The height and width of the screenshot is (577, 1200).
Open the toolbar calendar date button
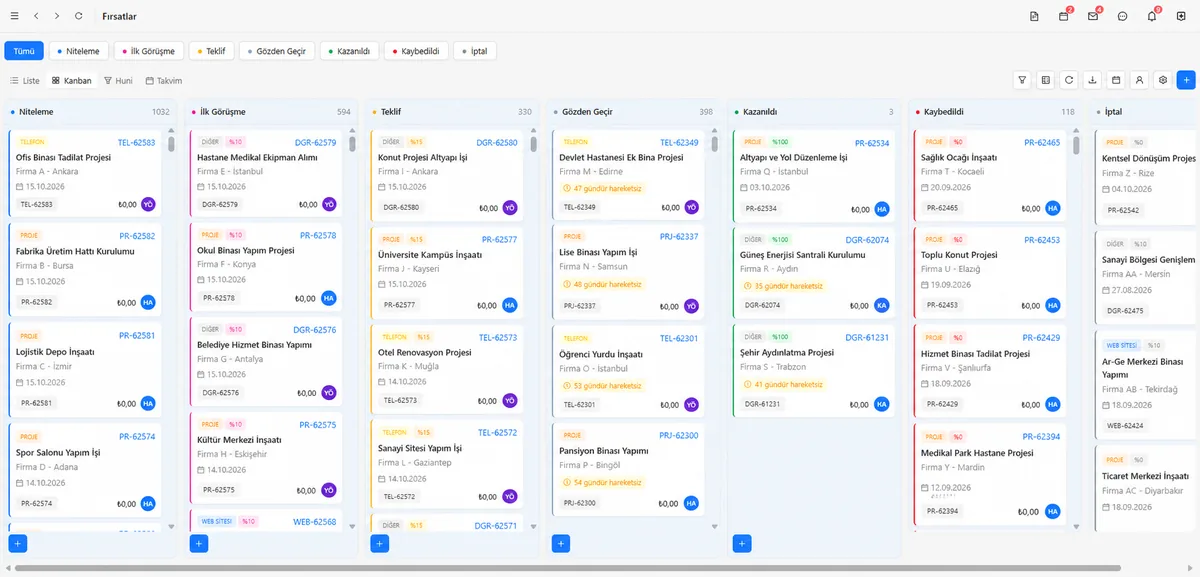click(1116, 80)
